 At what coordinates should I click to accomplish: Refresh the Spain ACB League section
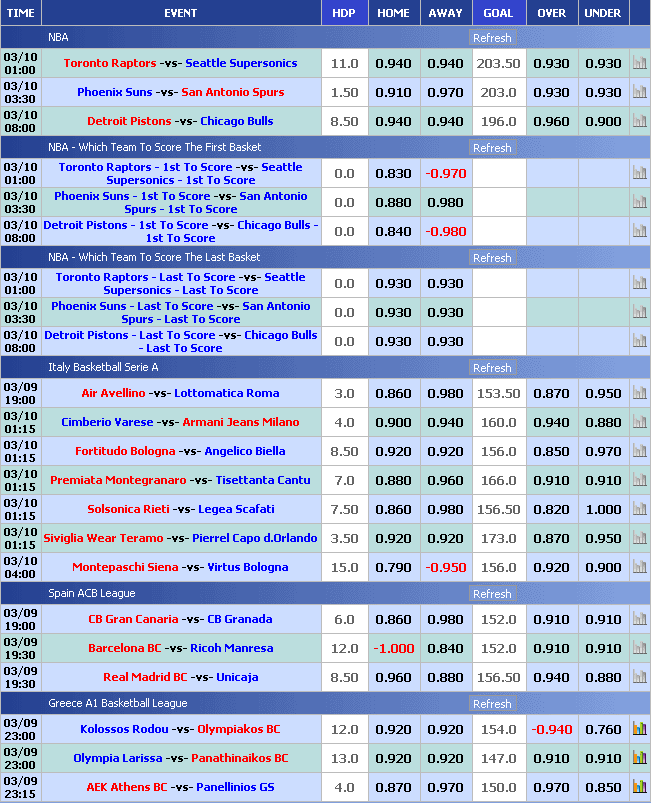(x=492, y=594)
